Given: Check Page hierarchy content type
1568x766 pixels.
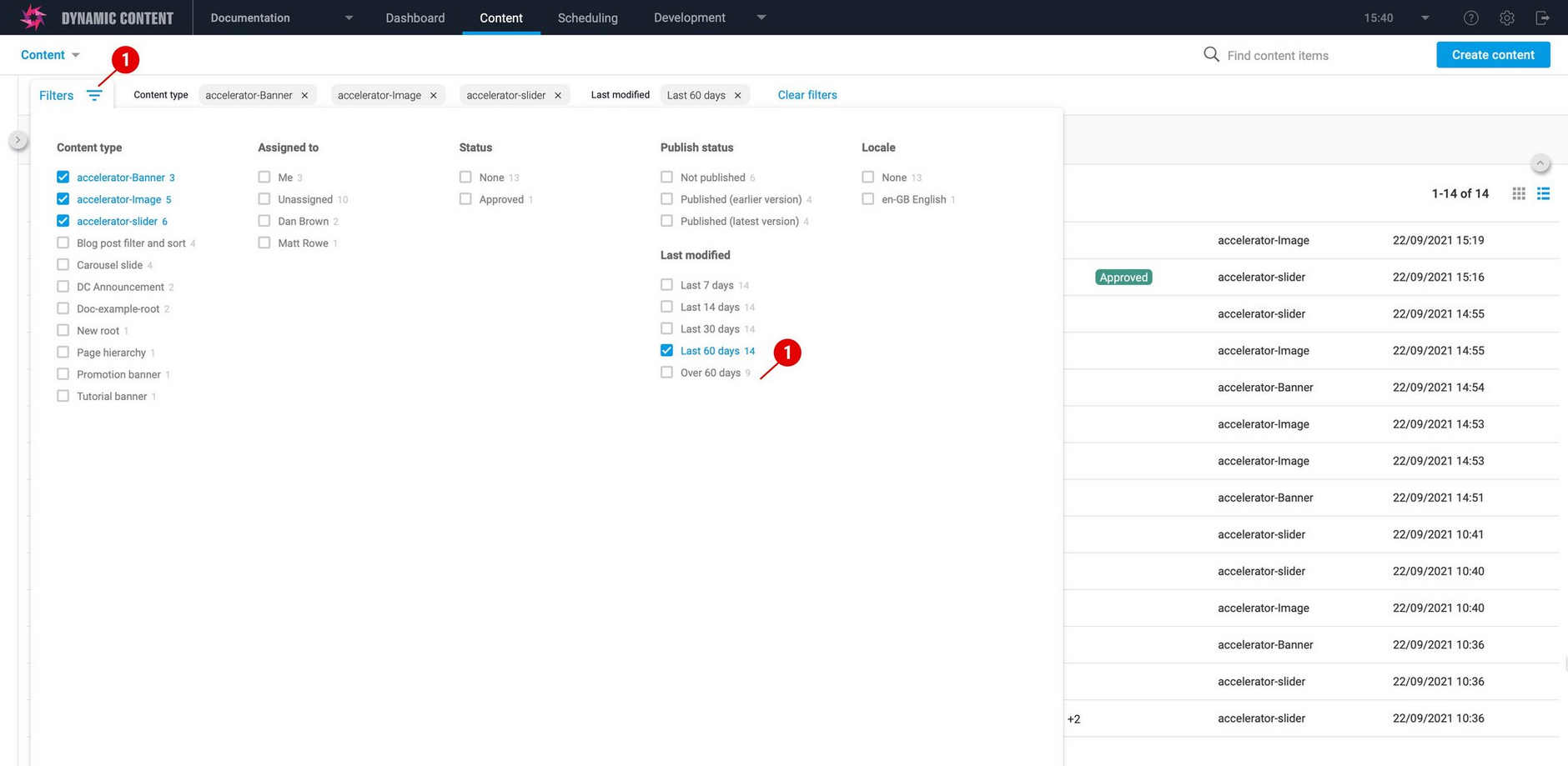Looking at the screenshot, I should pos(63,352).
